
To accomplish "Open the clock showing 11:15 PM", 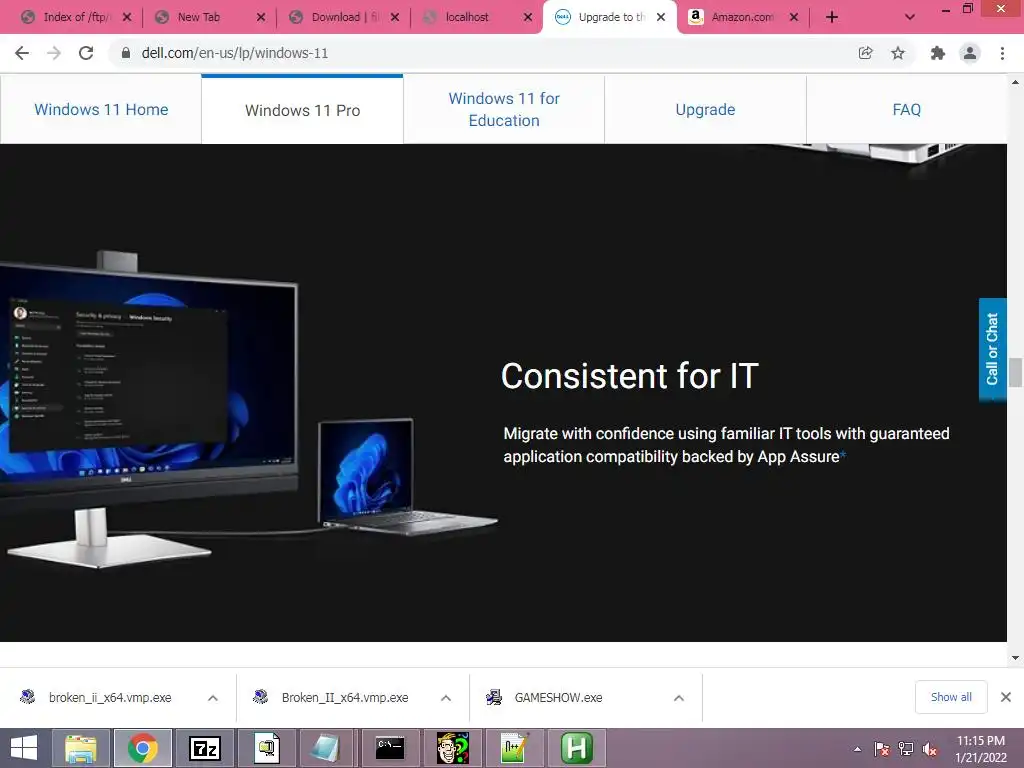I will [x=980, y=749].
